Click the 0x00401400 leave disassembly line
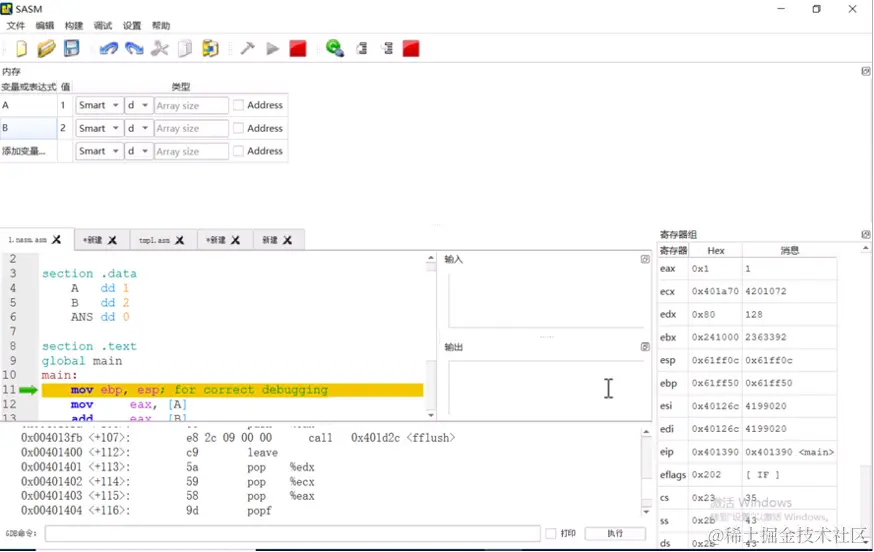Image resolution: width=874 pixels, height=552 pixels. point(149,452)
